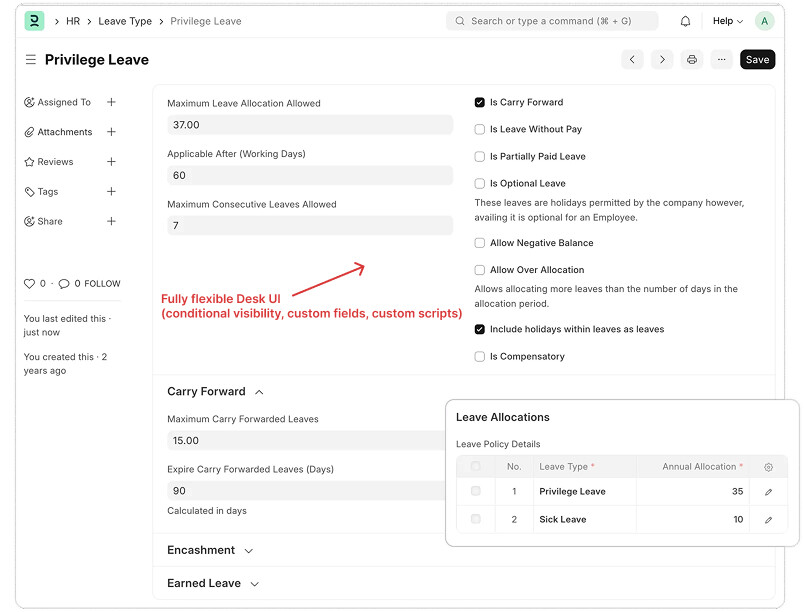Viewport: 804px width, 612px height.
Task: Enable Allow Negative Balance checkbox
Action: pyautogui.click(x=480, y=243)
